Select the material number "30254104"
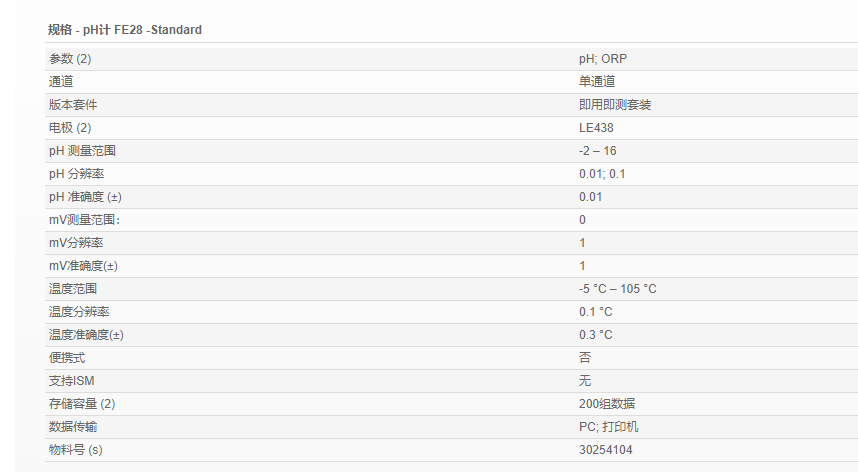This screenshot has height=472, width=858. pos(605,450)
